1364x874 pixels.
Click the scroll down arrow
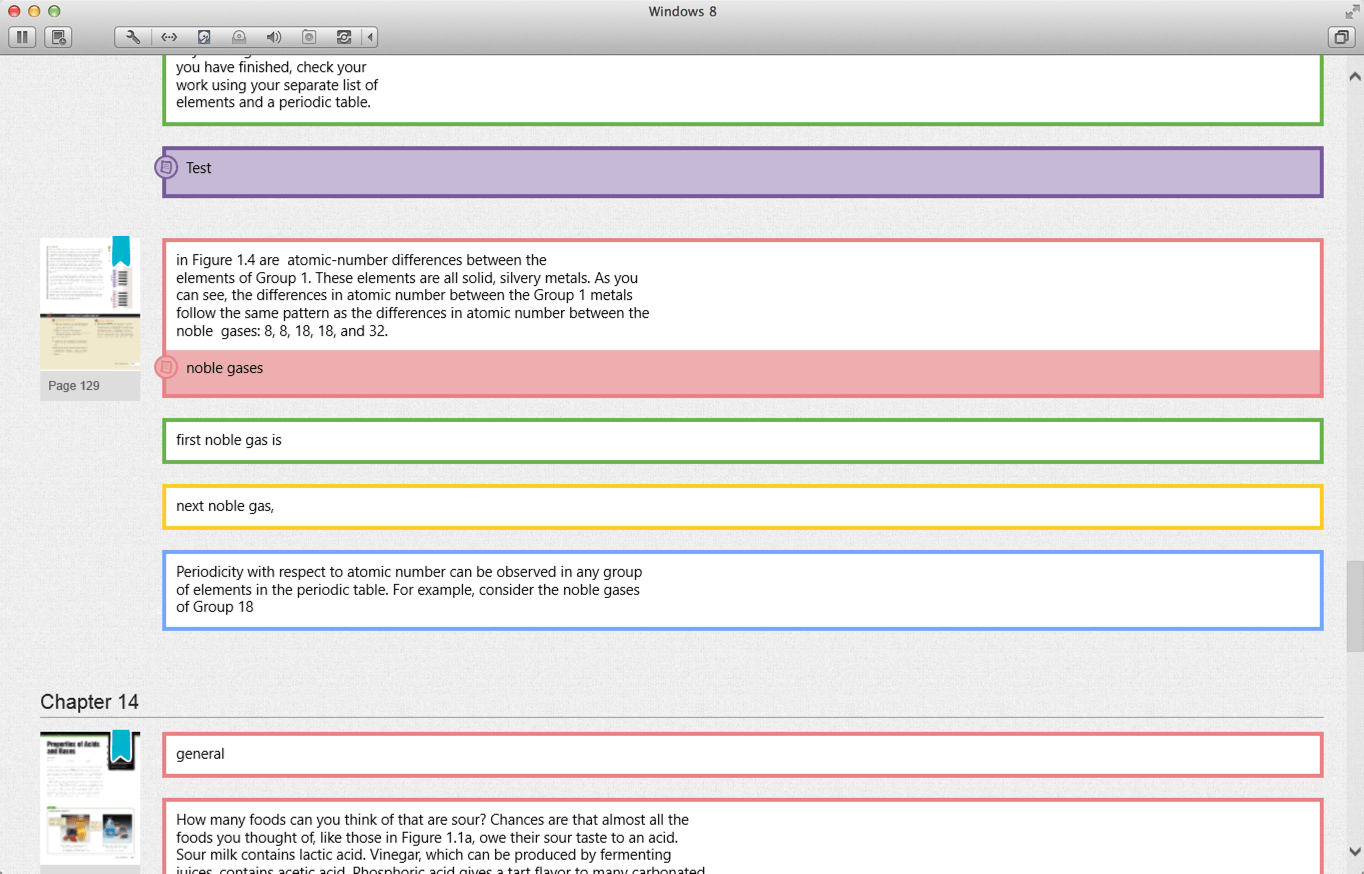point(1355,852)
